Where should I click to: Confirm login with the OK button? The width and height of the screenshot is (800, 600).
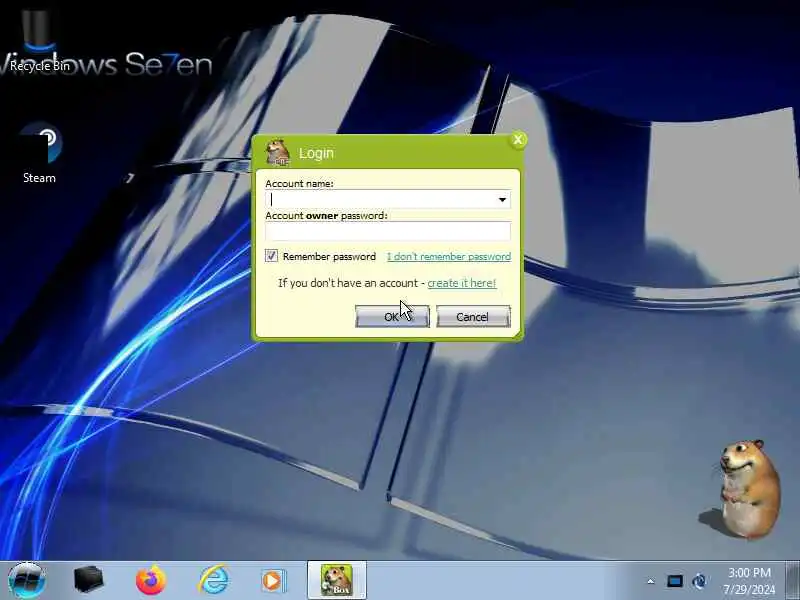pos(392,317)
